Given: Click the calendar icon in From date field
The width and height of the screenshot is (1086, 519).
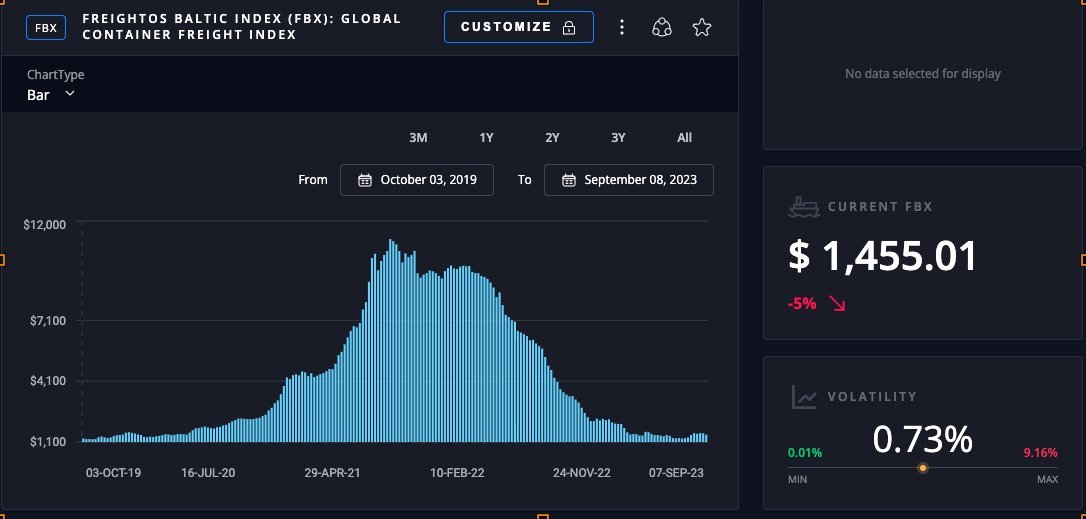Looking at the screenshot, I should [365, 180].
